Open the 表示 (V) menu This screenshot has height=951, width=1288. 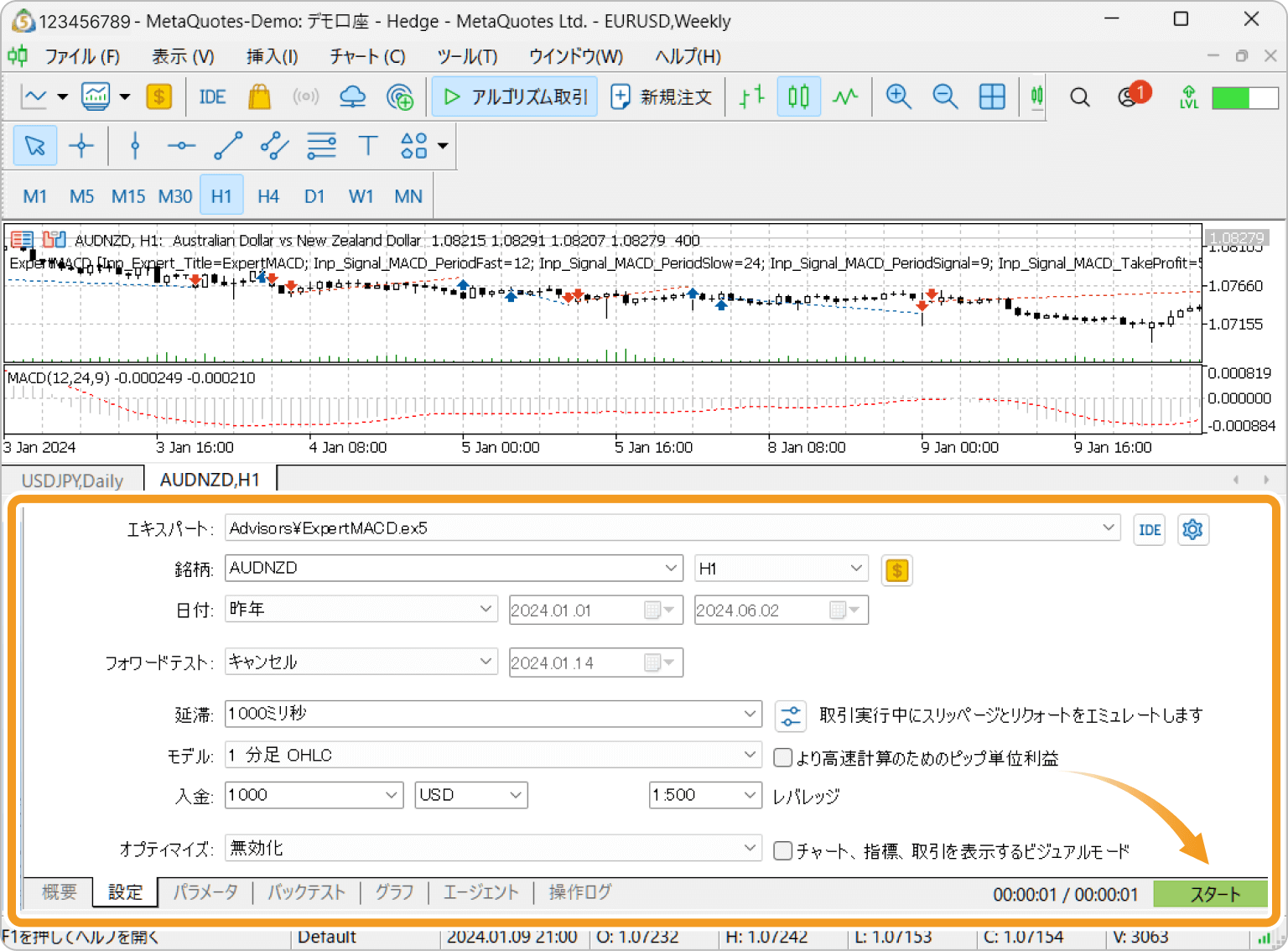click(183, 56)
